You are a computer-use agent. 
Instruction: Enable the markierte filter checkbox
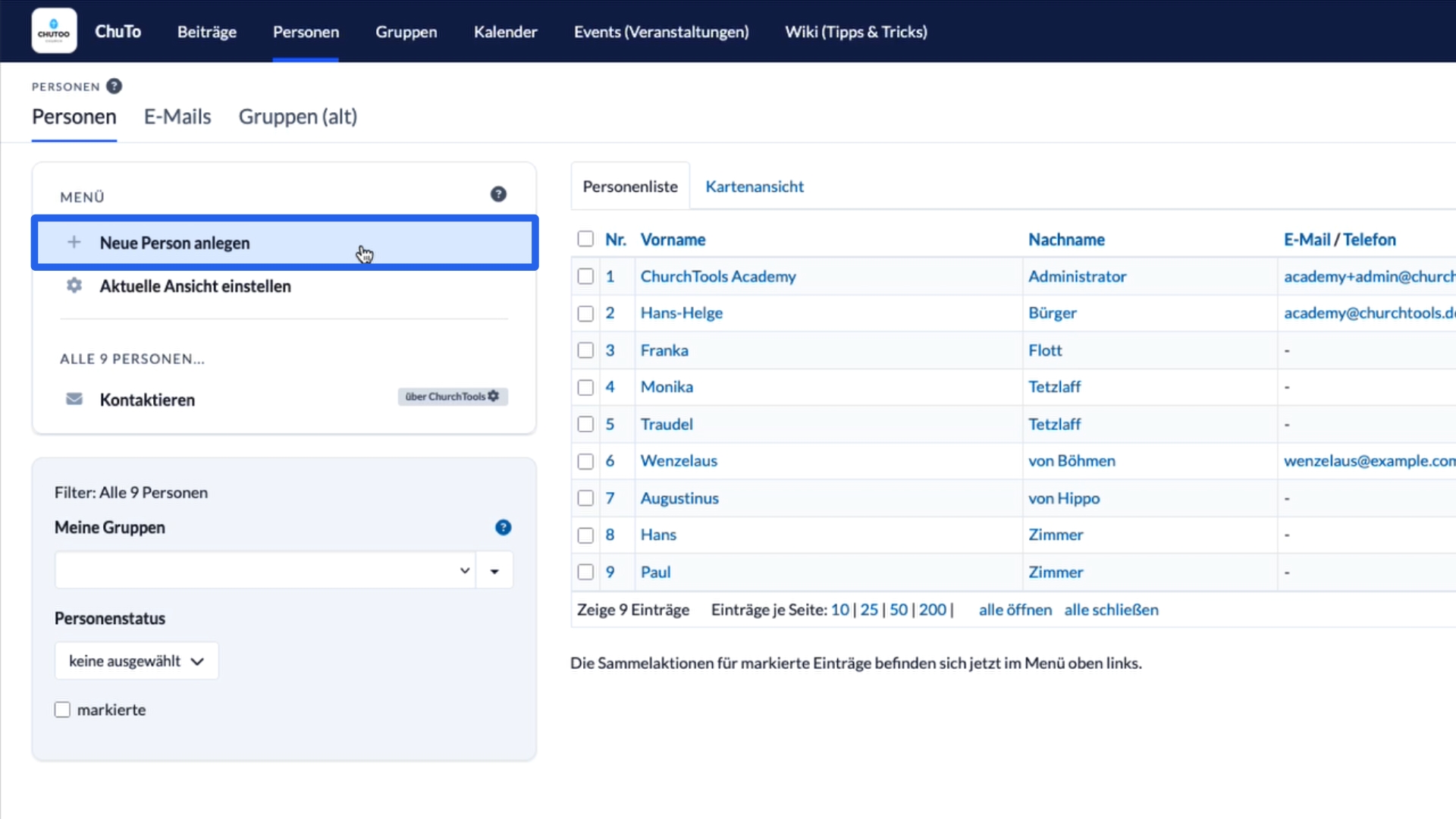pos(62,710)
